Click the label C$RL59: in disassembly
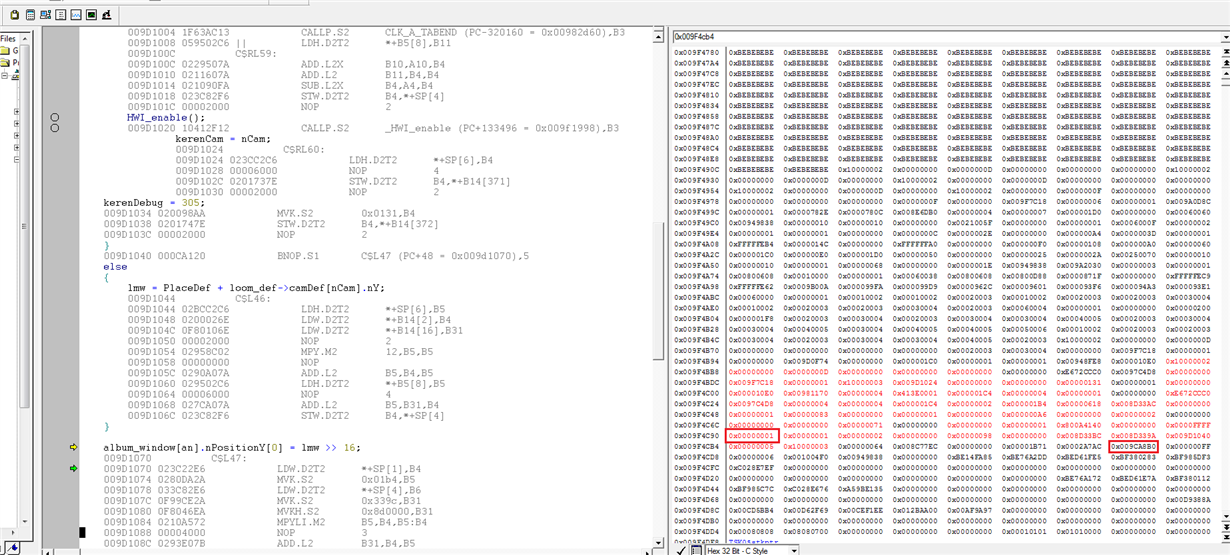This screenshot has height=555, width=1230. pyautogui.click(x=256, y=53)
